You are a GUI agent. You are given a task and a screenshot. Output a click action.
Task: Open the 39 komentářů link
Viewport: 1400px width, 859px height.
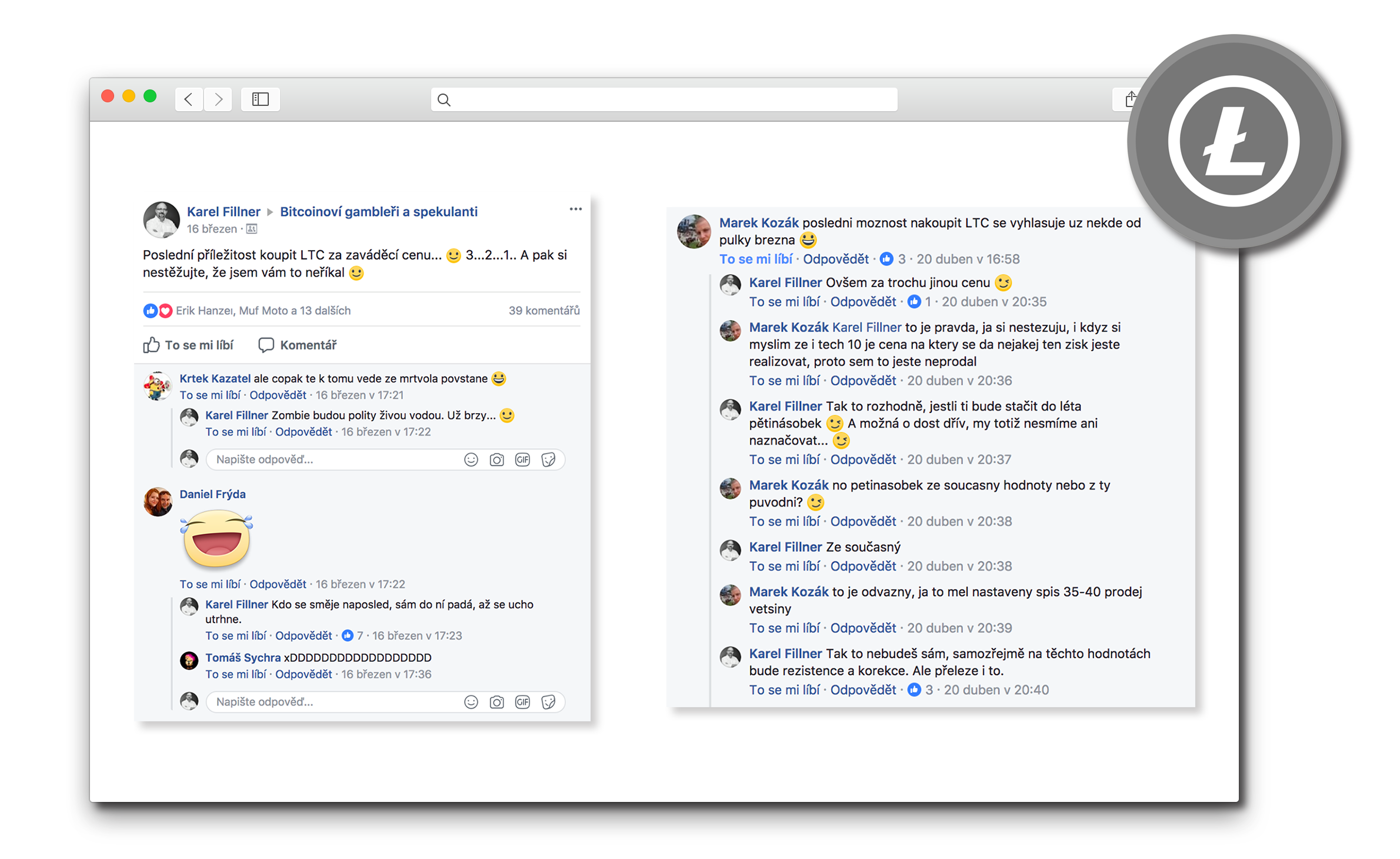[x=544, y=310]
